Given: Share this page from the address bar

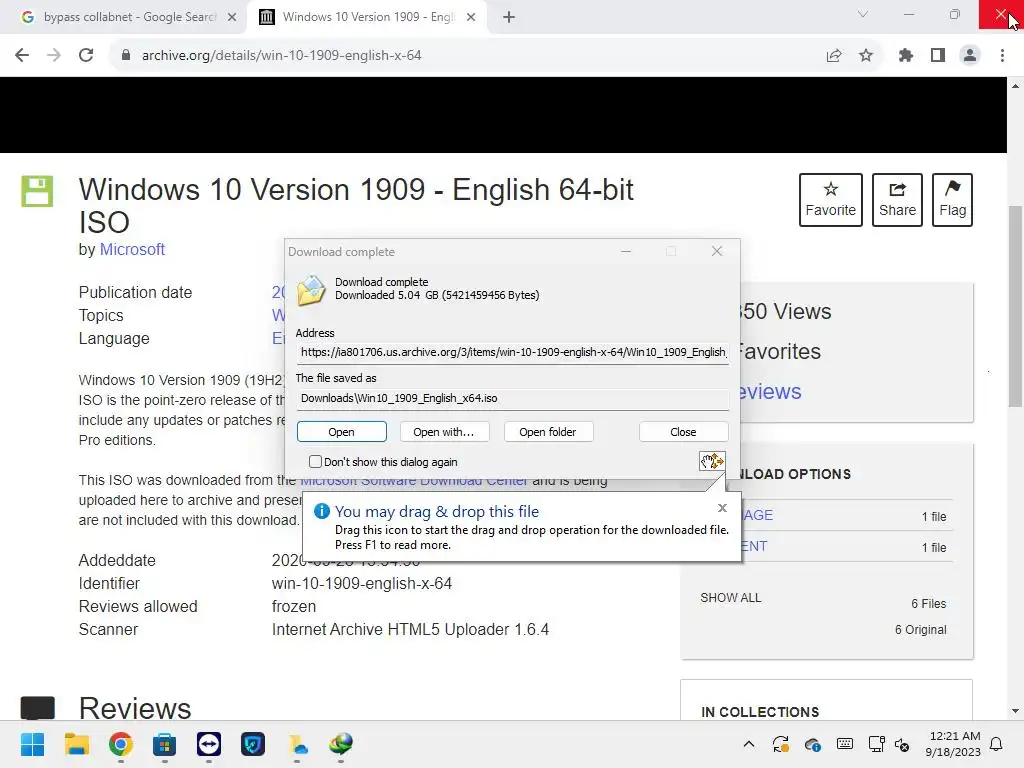Looking at the screenshot, I should [x=834, y=56].
